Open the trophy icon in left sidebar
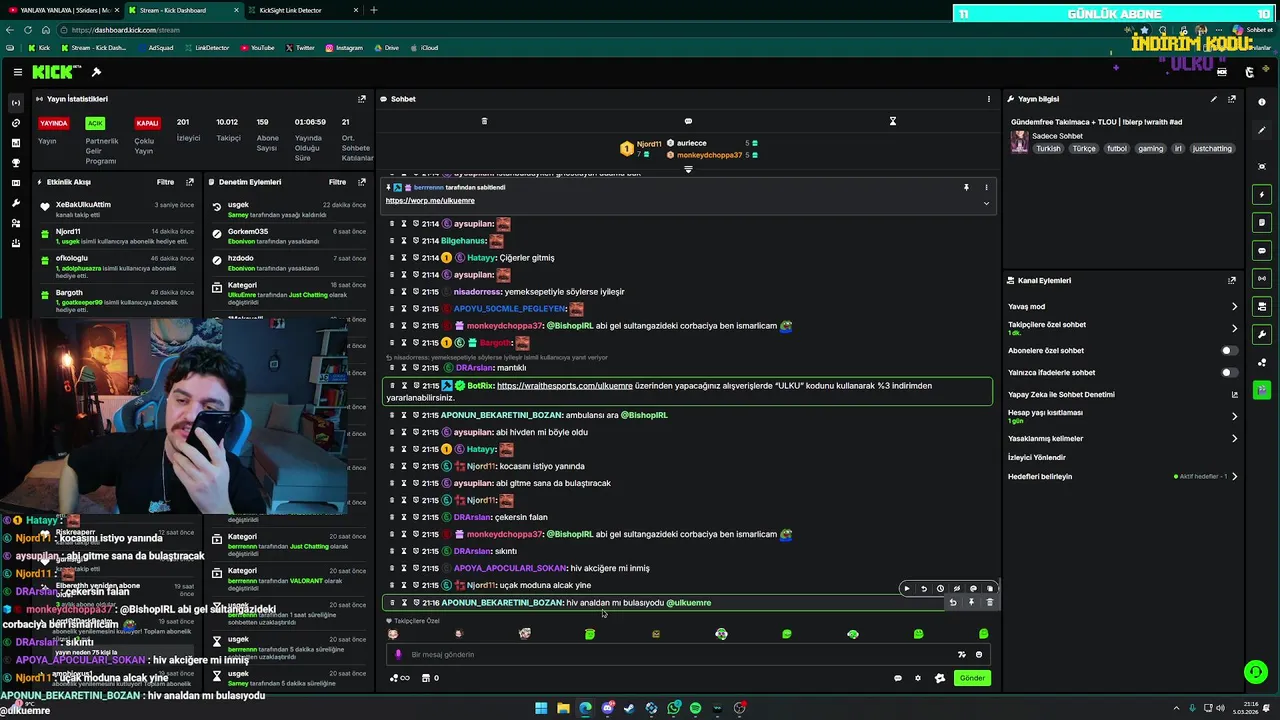The width and height of the screenshot is (1280, 720). pyautogui.click(x=15, y=163)
